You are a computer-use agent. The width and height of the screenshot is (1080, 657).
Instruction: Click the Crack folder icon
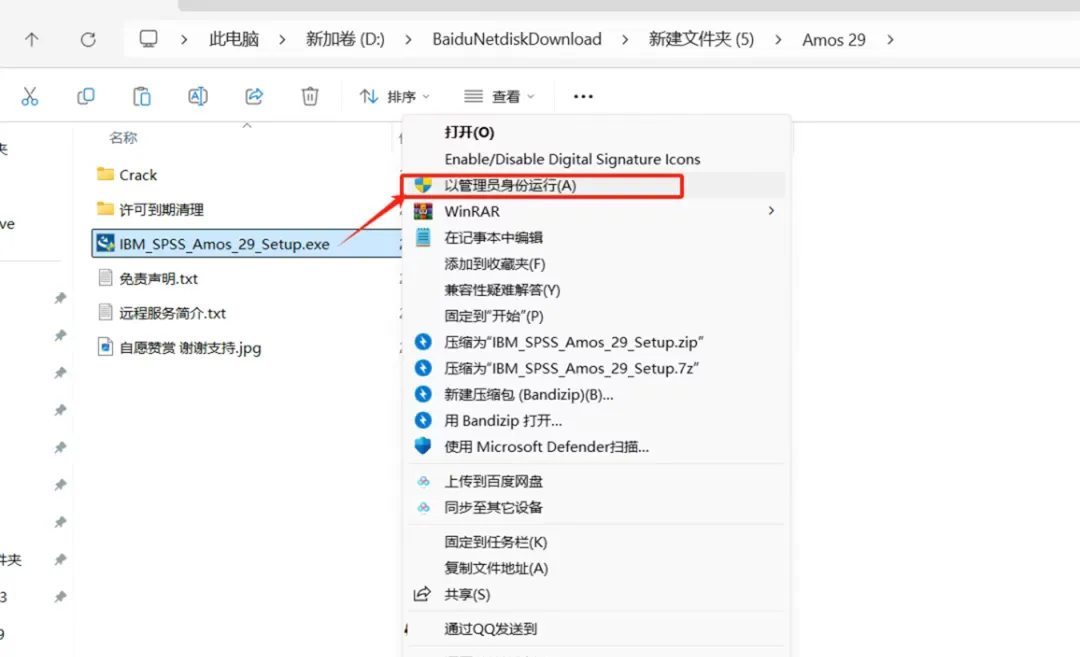click(105, 174)
